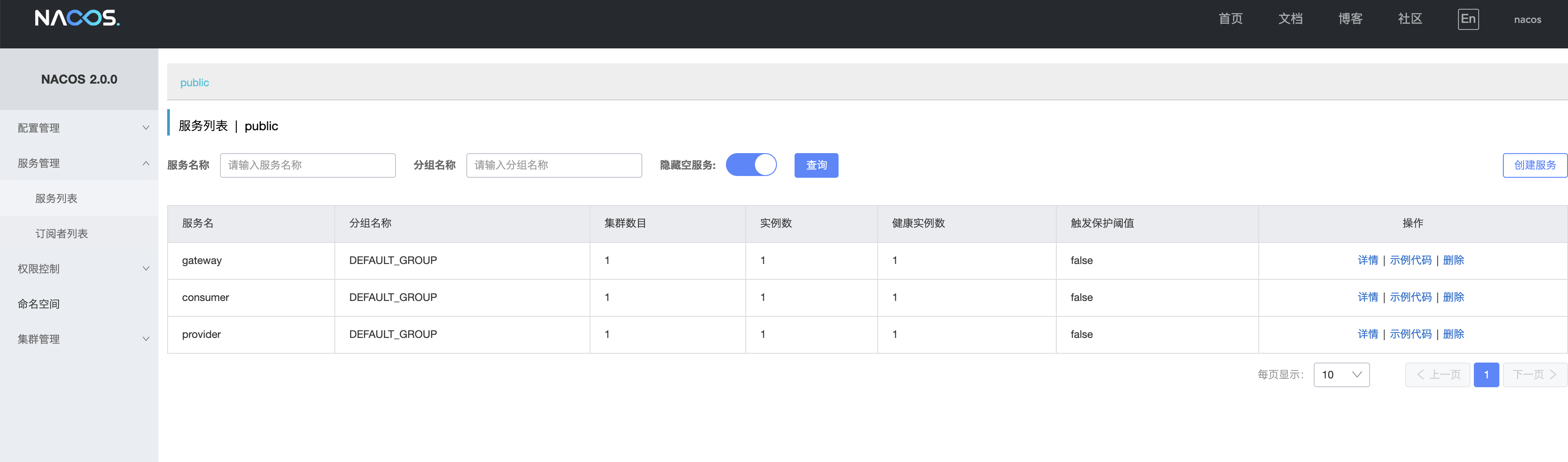Open the page size dropdown showing 10
This screenshot has width=1568, height=462.
click(1341, 374)
